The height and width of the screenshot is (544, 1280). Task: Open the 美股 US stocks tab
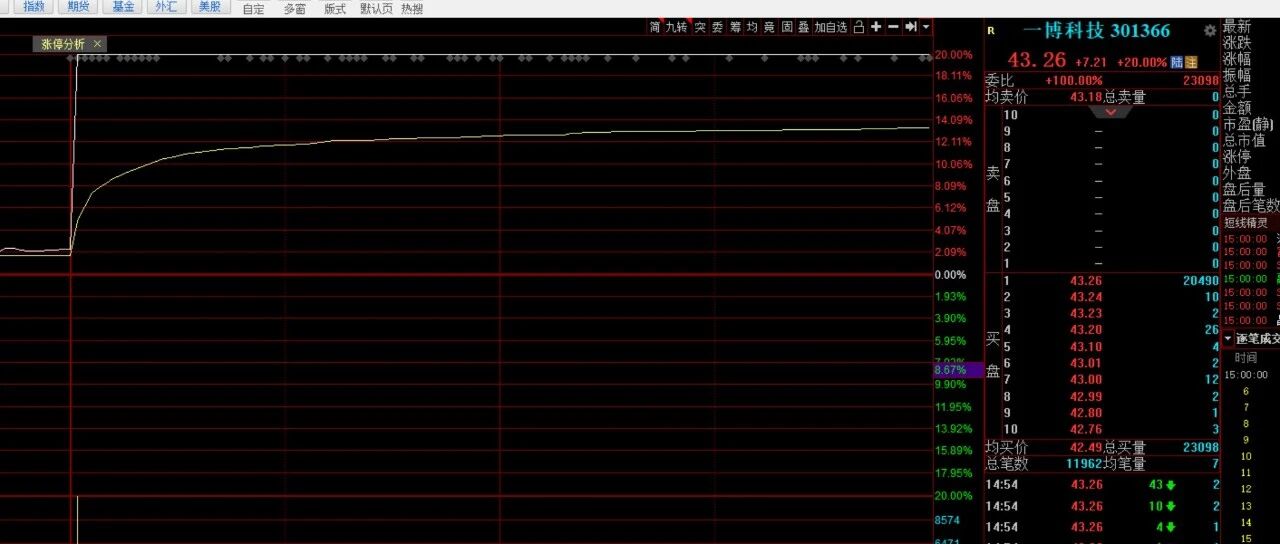click(209, 7)
